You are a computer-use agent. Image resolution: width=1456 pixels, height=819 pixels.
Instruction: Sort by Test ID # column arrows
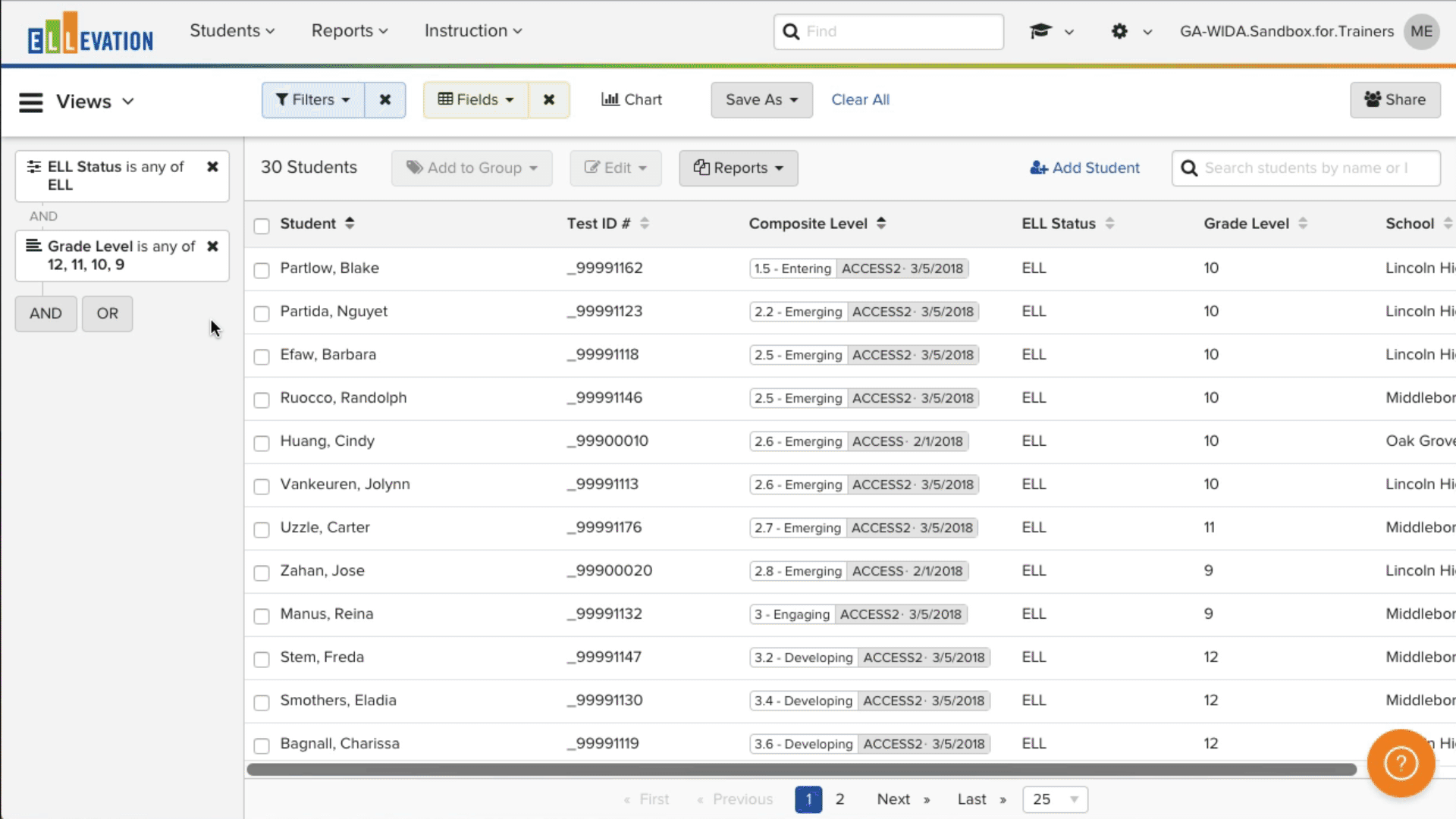pyautogui.click(x=645, y=223)
